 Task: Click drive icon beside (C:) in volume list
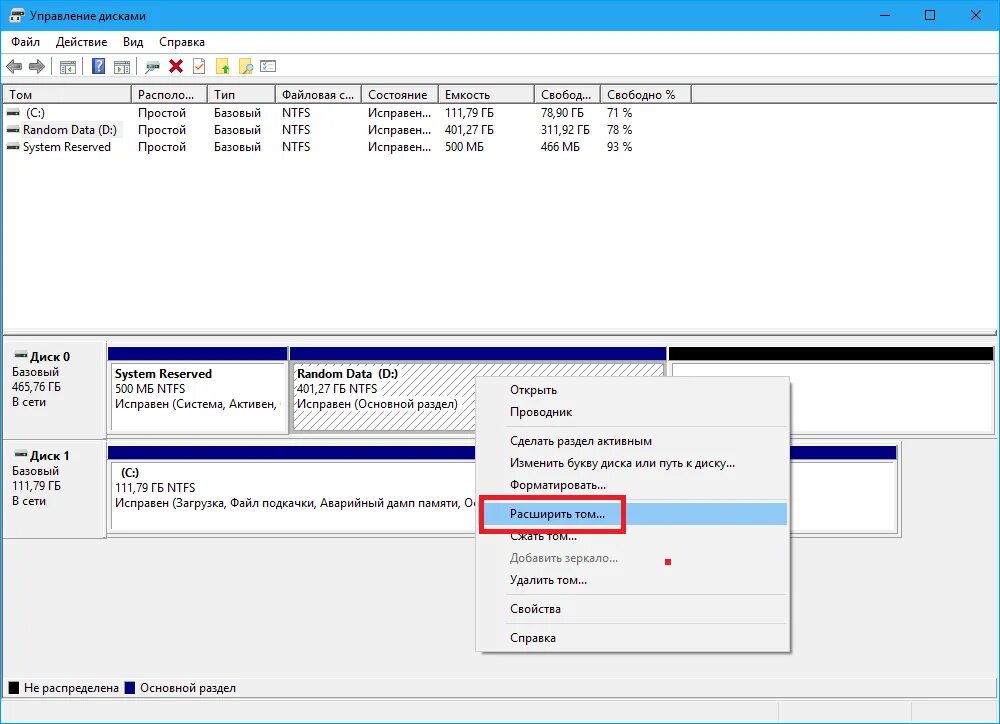(13, 113)
